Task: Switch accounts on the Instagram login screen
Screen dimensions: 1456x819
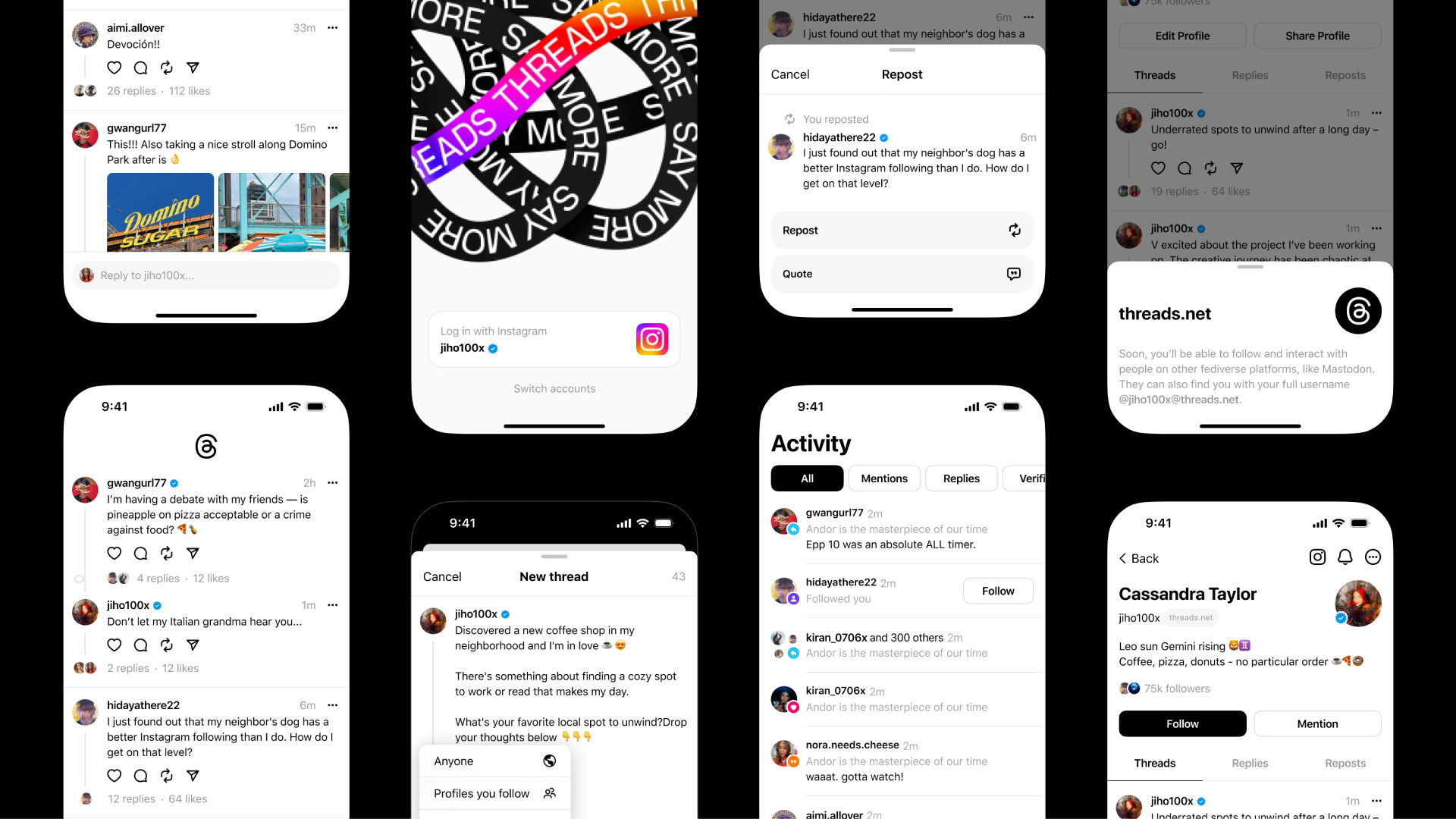Action: click(553, 388)
